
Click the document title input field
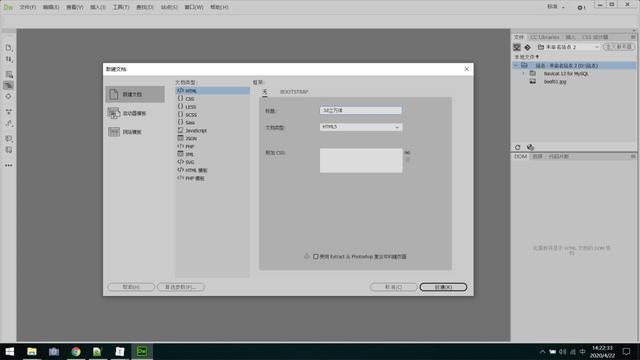point(361,111)
